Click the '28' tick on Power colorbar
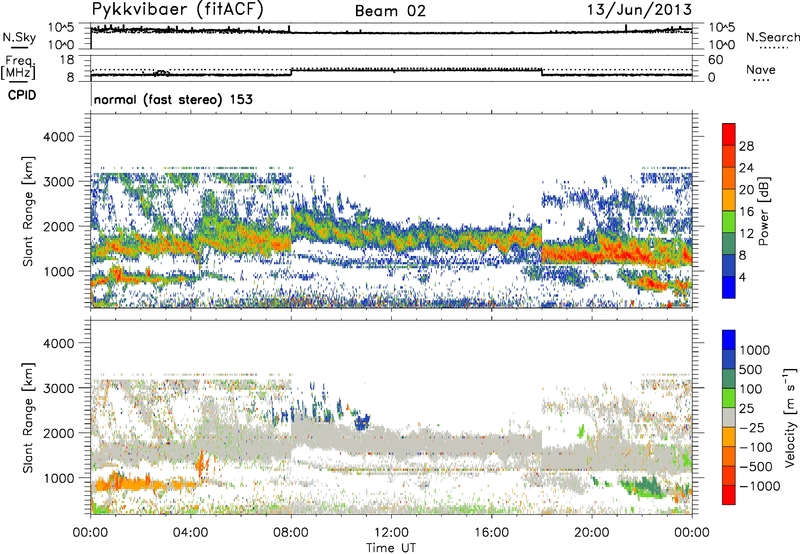Screen dimensions: 800x554 [x=746, y=146]
